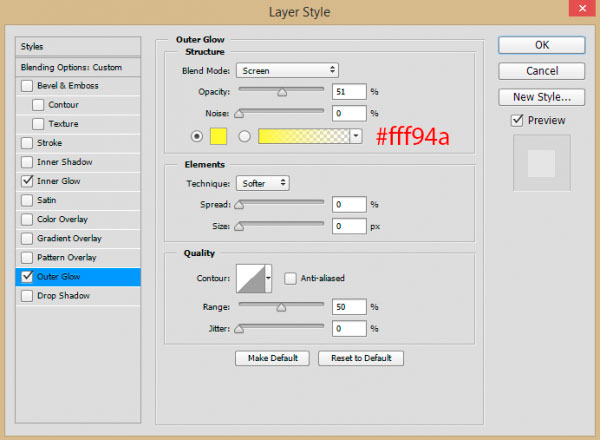Uncheck the Outer Glow checkbox
Image resolution: width=600 pixels, height=440 pixels.
point(27,277)
